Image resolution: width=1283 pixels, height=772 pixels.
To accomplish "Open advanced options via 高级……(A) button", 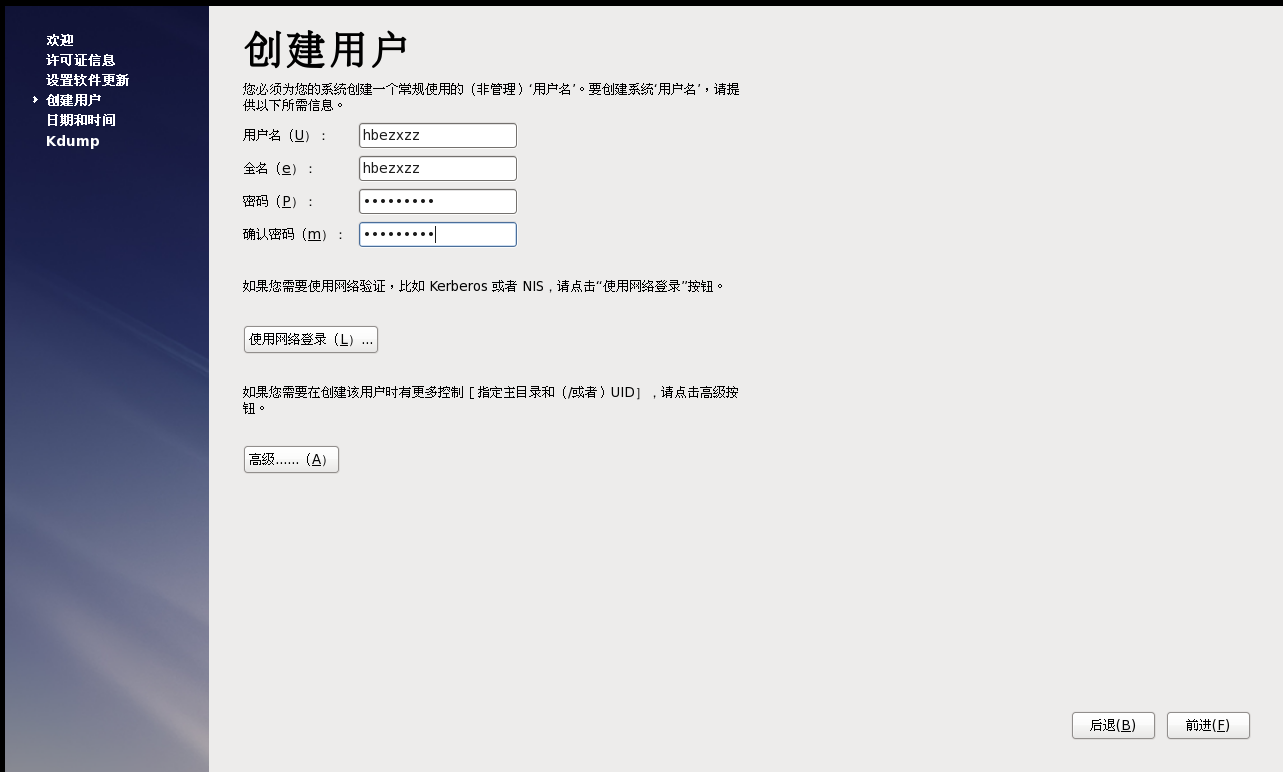I will click(x=290, y=459).
